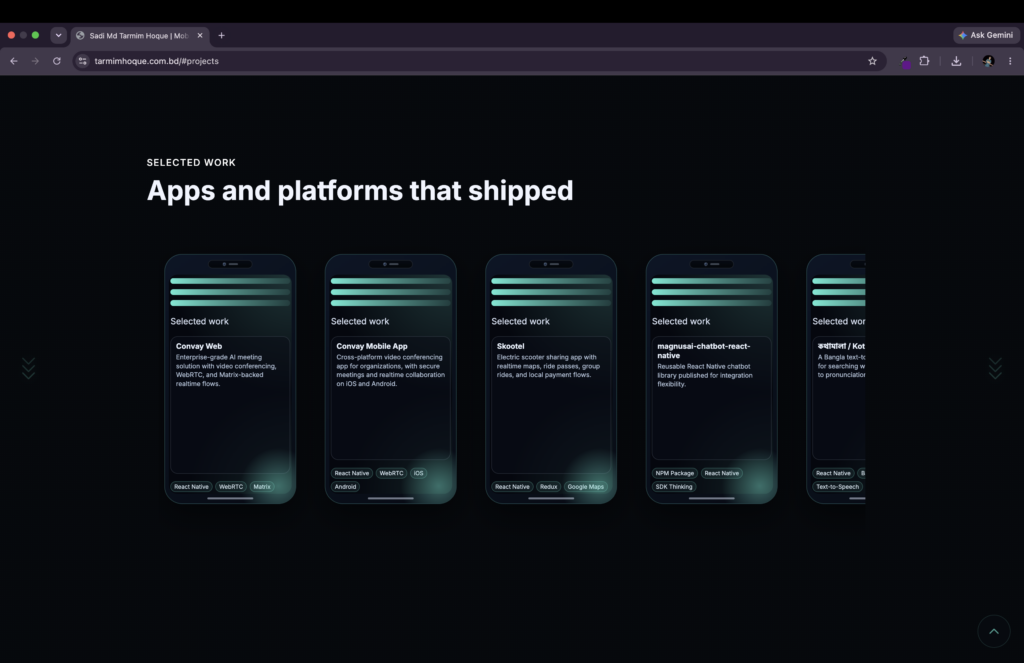Click the Android tag

coord(345,487)
